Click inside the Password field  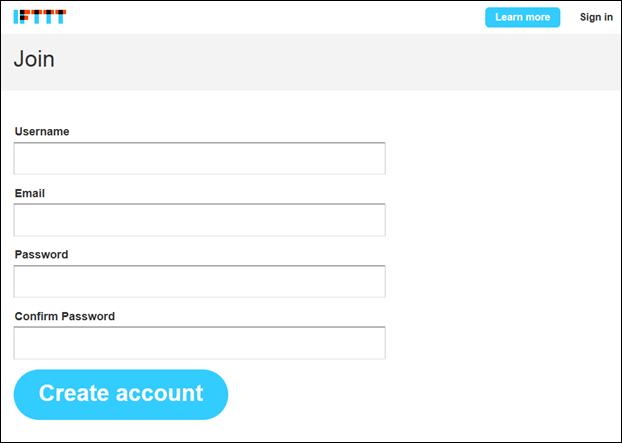click(x=200, y=281)
